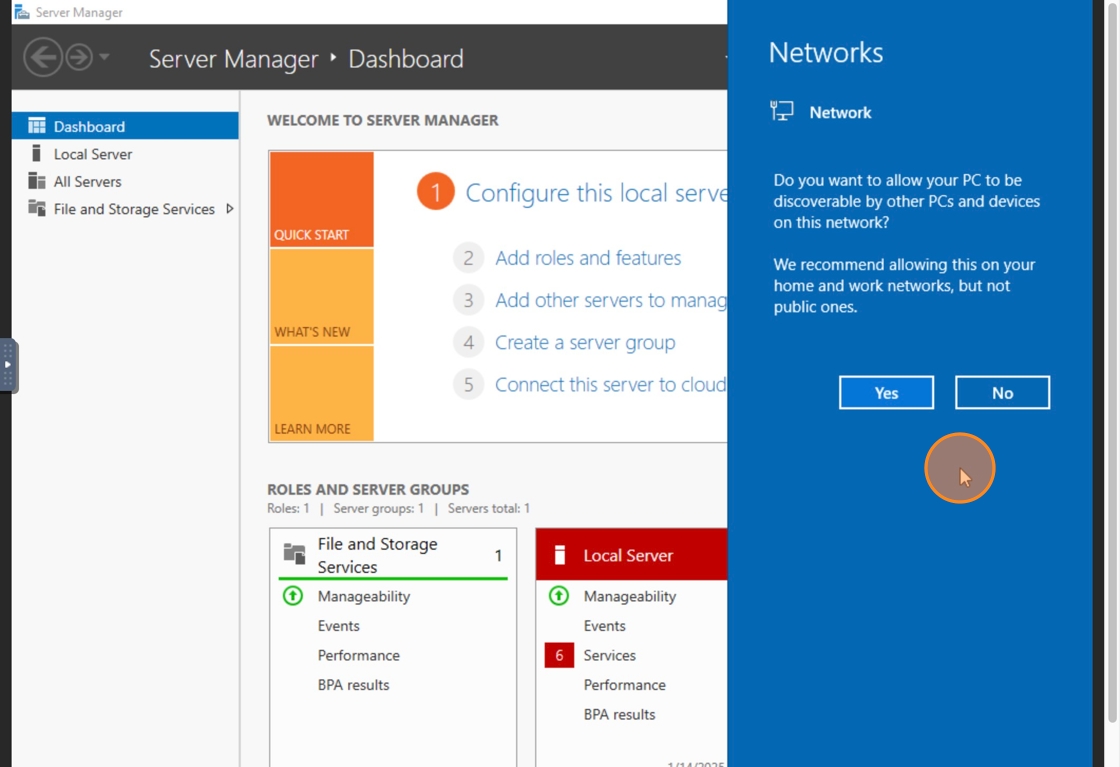Select All Servers in the sidebar
Viewport: 1120px width, 767px height.
87,181
